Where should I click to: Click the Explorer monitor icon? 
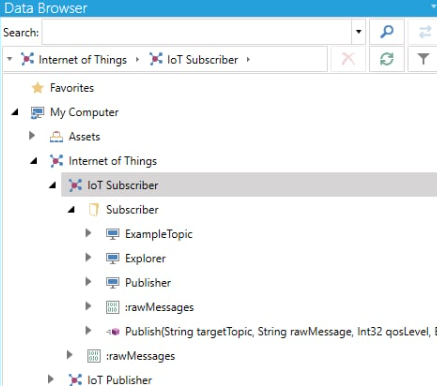click(x=113, y=258)
